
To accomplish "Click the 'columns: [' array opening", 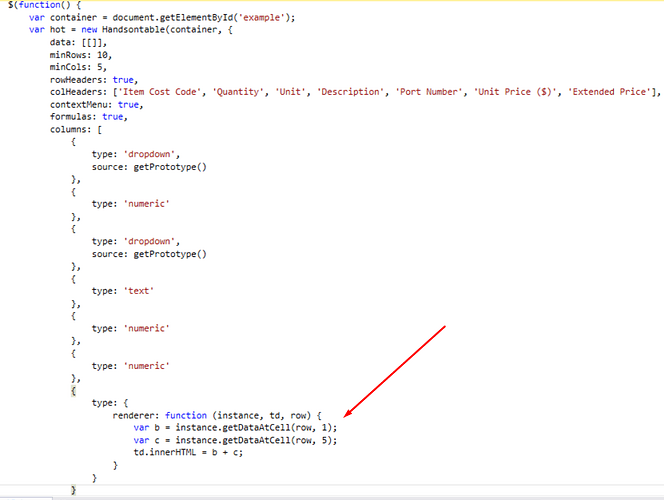I will tap(78, 129).
